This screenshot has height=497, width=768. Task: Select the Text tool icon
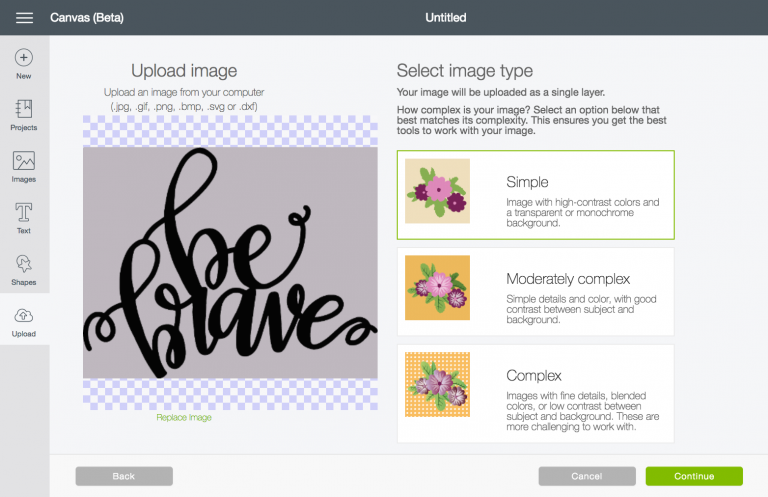pyautogui.click(x=24, y=213)
